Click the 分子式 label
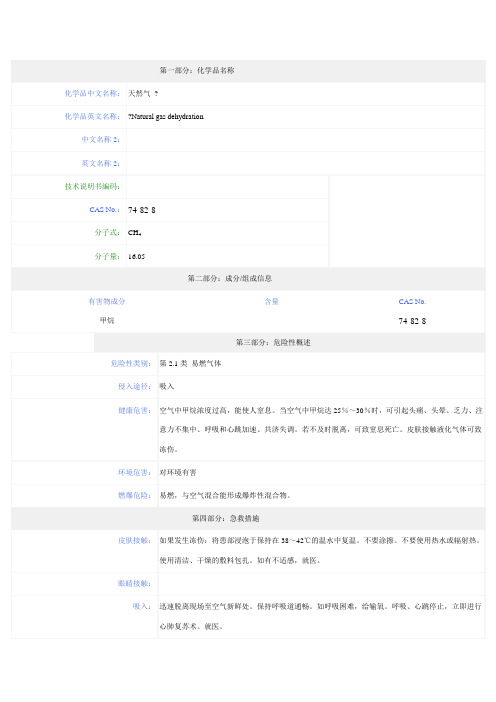Viewport: 496px width, 702px height. (107, 232)
